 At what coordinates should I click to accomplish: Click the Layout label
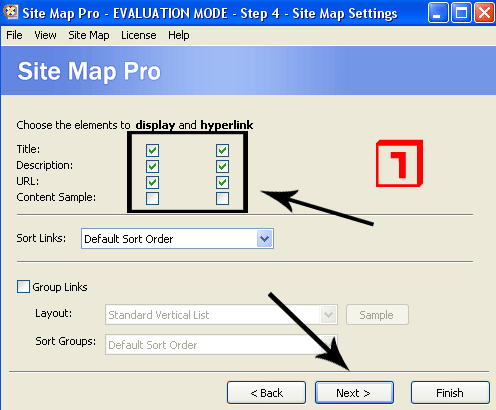54,313
